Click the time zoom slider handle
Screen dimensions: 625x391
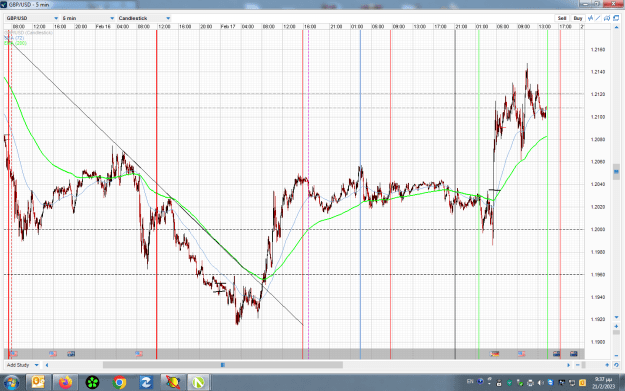coord(584,365)
